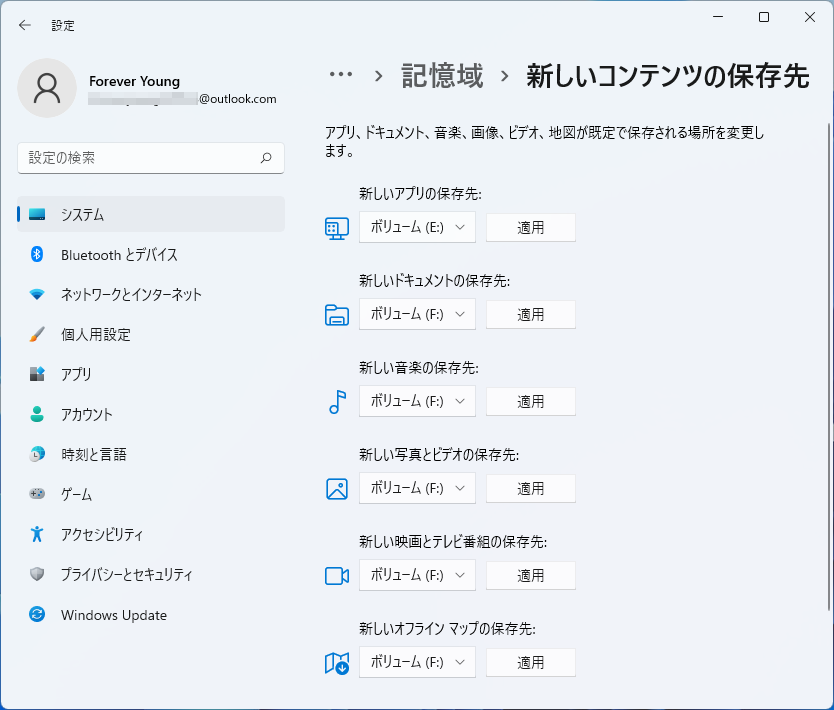This screenshot has width=834, height=710.
Task: Open 時刻と言語 from the navigation menu
Action: coord(90,454)
